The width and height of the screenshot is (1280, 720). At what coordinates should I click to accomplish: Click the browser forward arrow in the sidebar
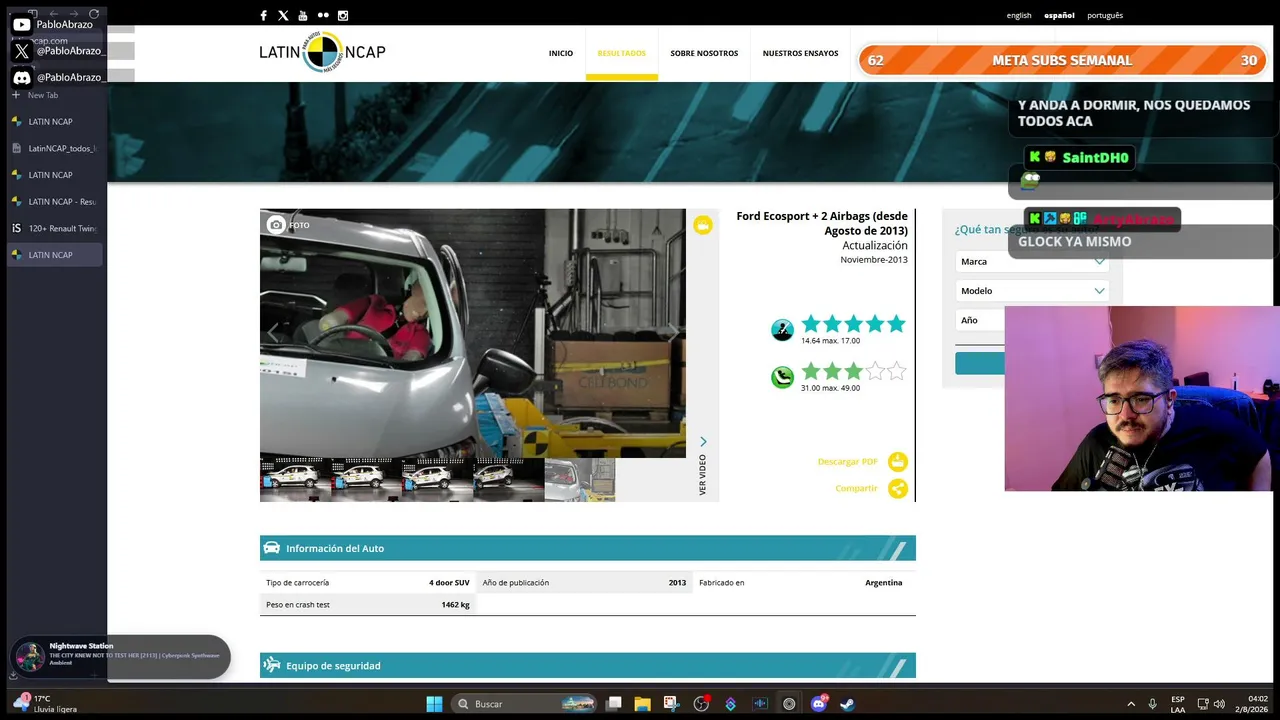click(x=73, y=14)
